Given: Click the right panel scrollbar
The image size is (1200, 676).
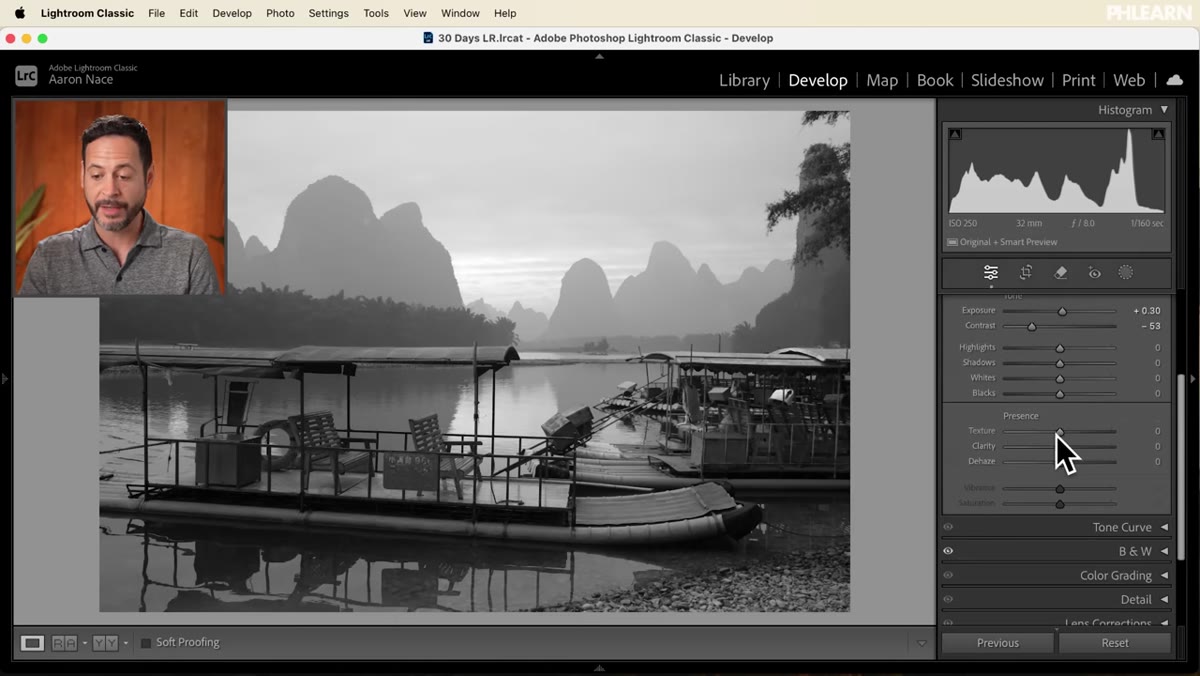Looking at the screenshot, I should pos(1181,465).
